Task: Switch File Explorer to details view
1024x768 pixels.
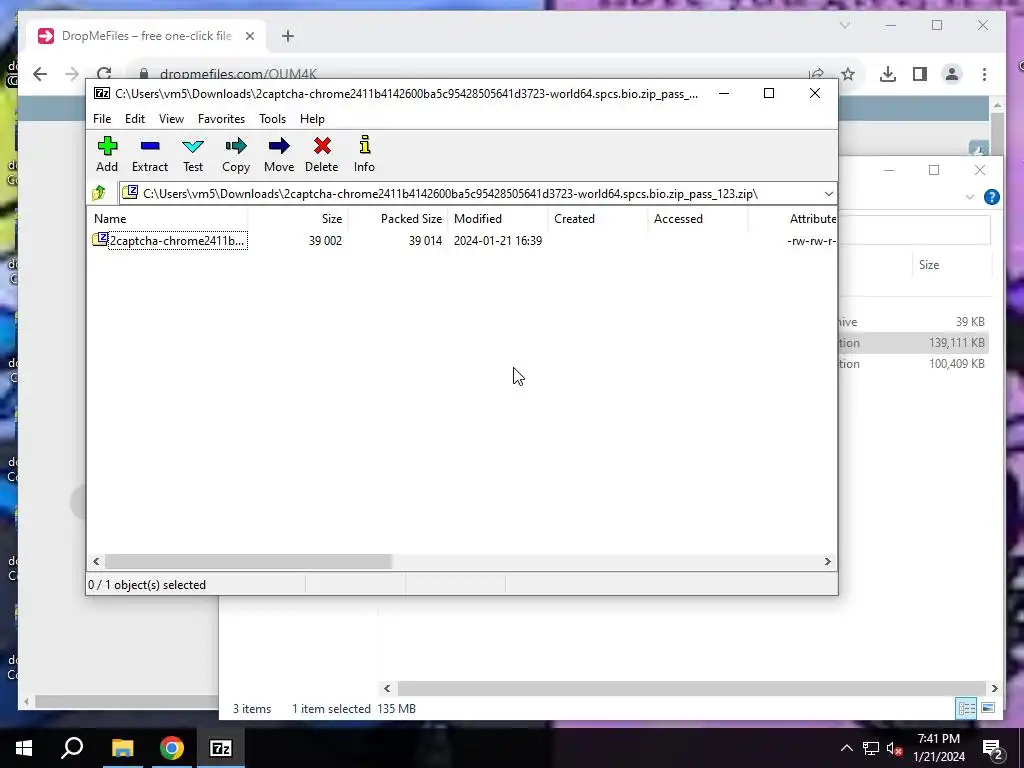Action: click(x=966, y=708)
